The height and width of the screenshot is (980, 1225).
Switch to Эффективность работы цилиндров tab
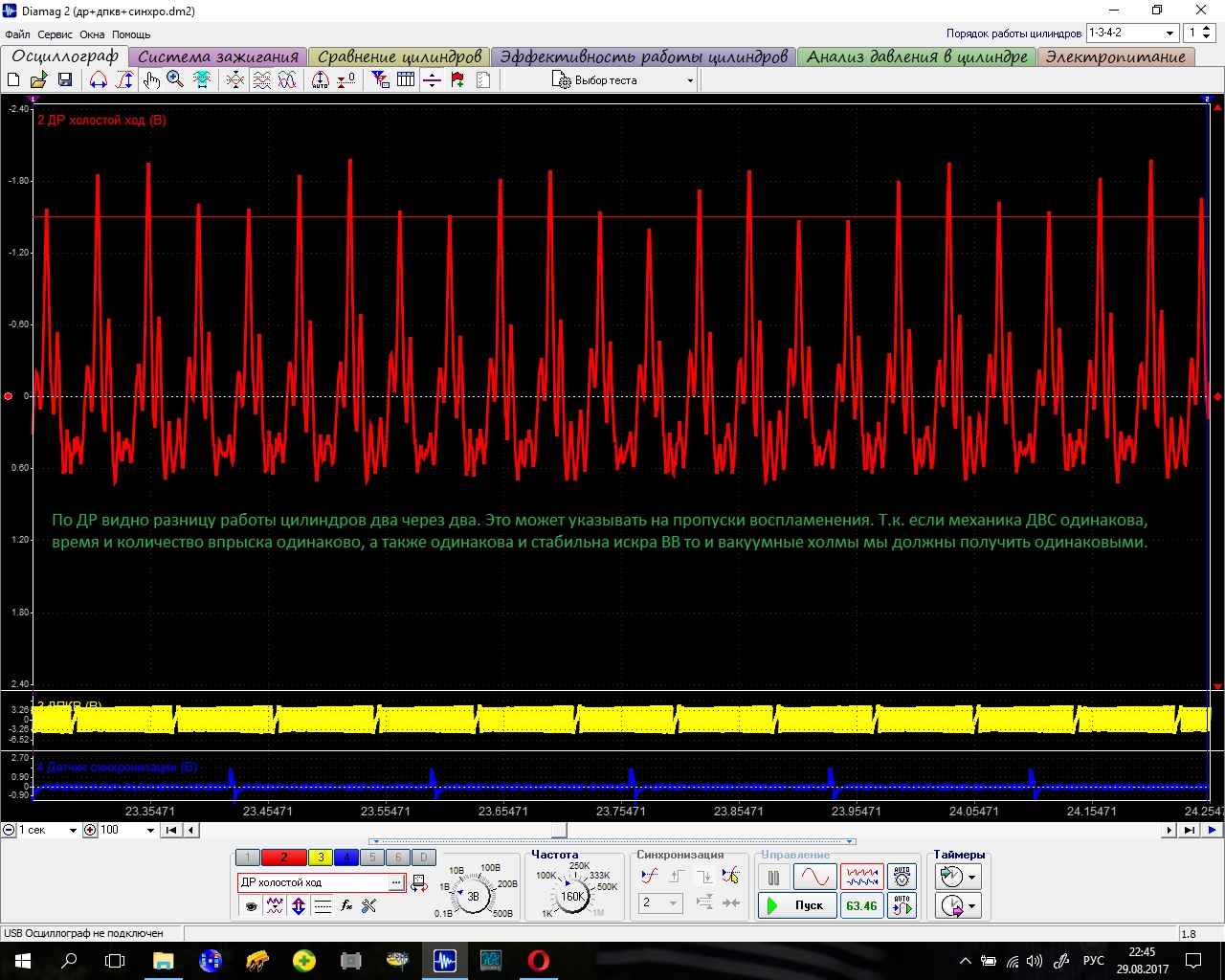click(643, 56)
